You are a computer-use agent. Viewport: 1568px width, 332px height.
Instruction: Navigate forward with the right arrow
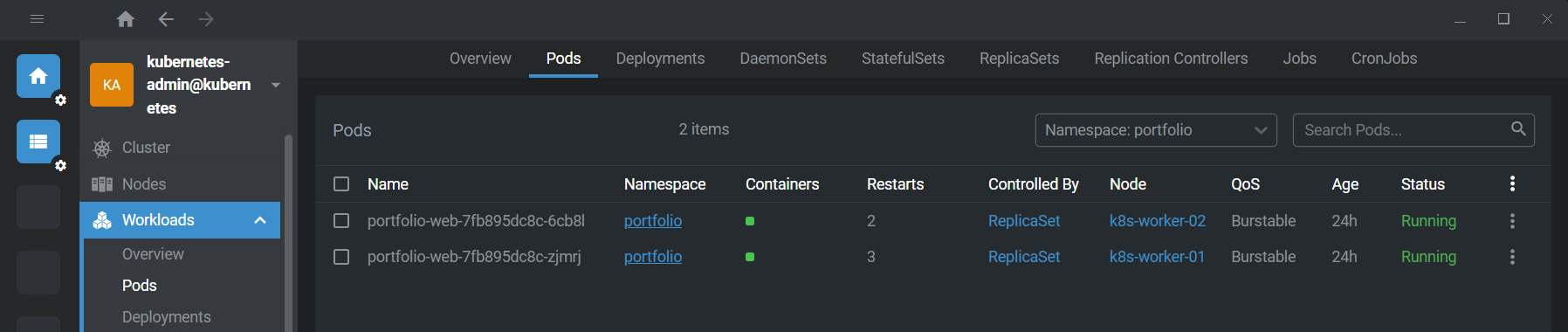coord(206,18)
